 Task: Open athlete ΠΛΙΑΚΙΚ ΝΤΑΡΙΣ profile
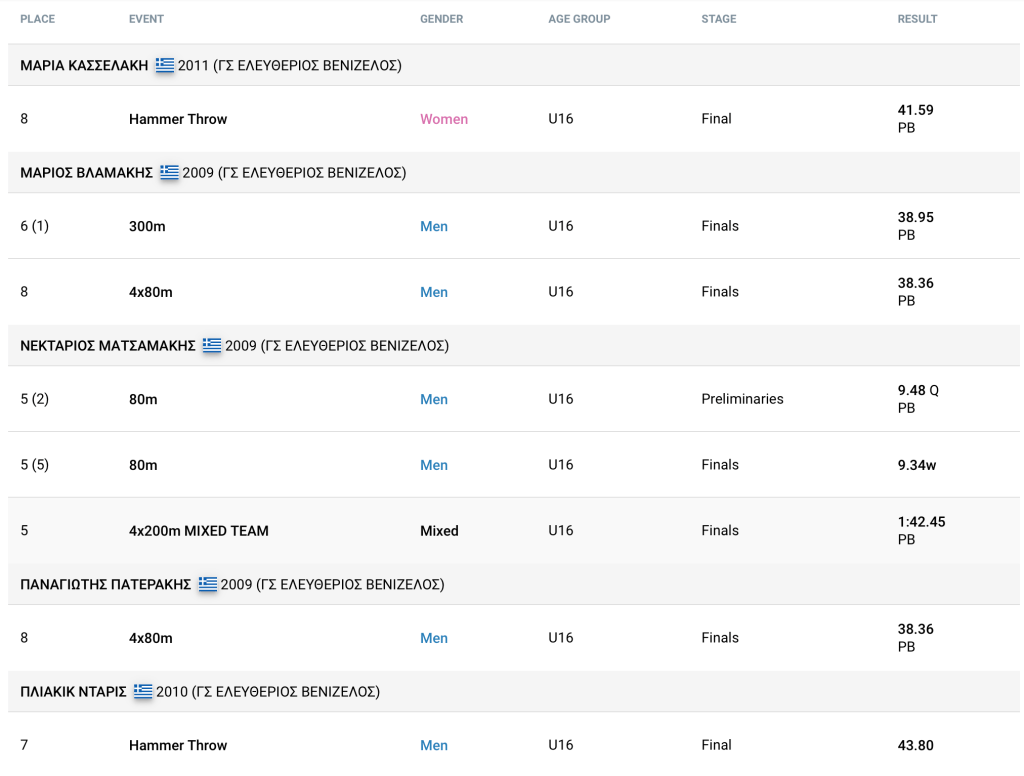(73, 692)
